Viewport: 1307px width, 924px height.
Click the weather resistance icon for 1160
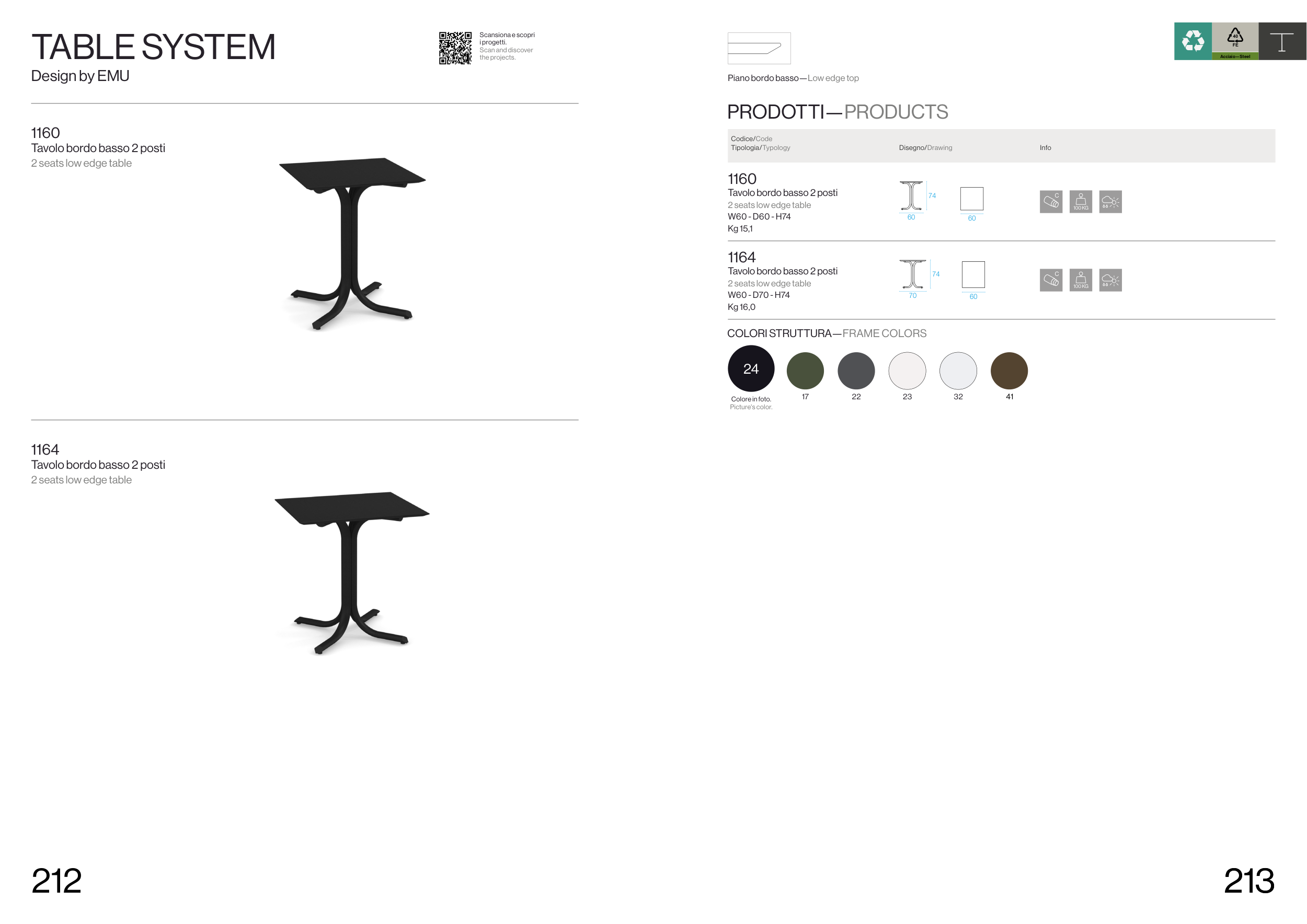(1110, 201)
